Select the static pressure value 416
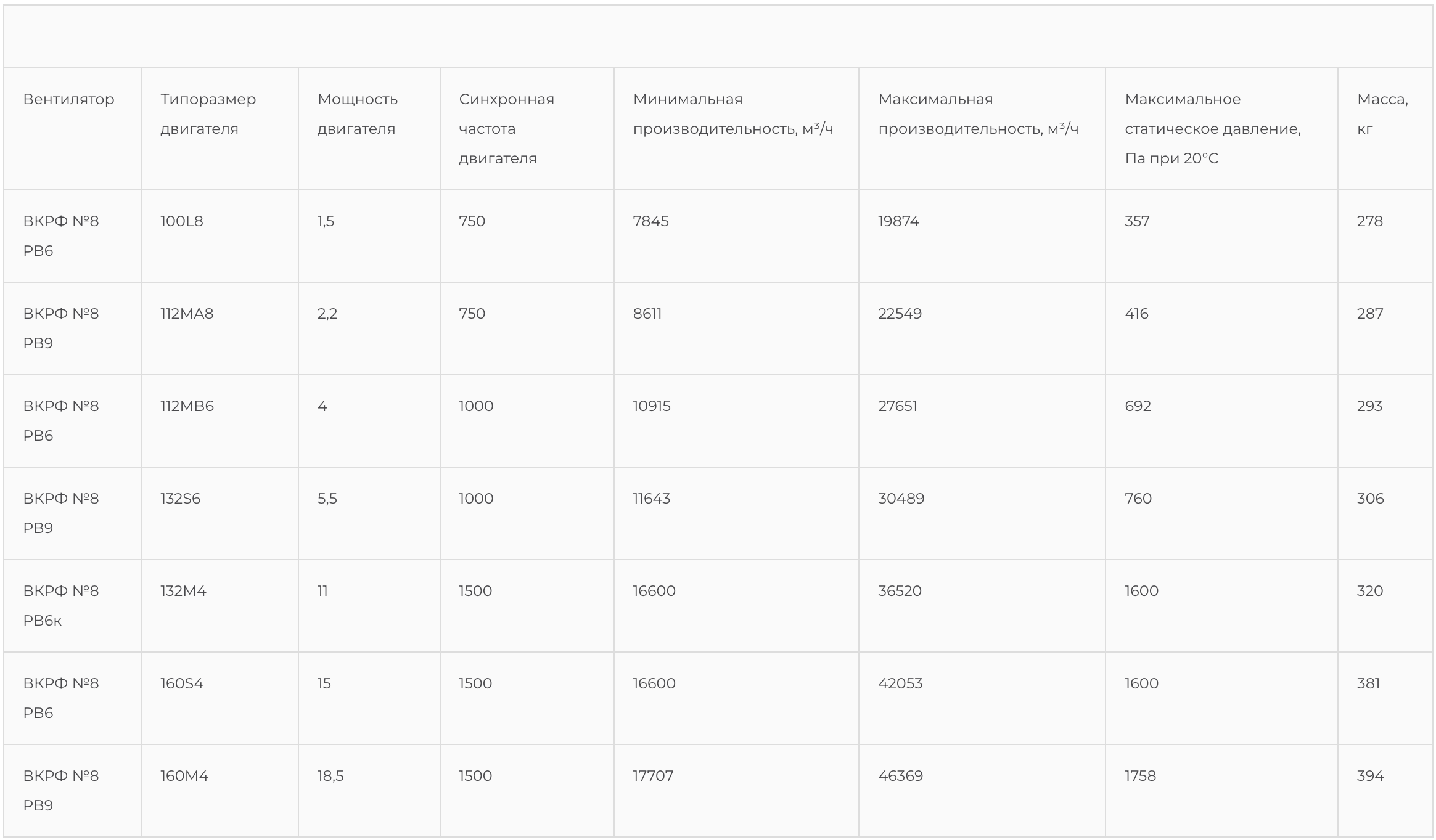 1136,314
